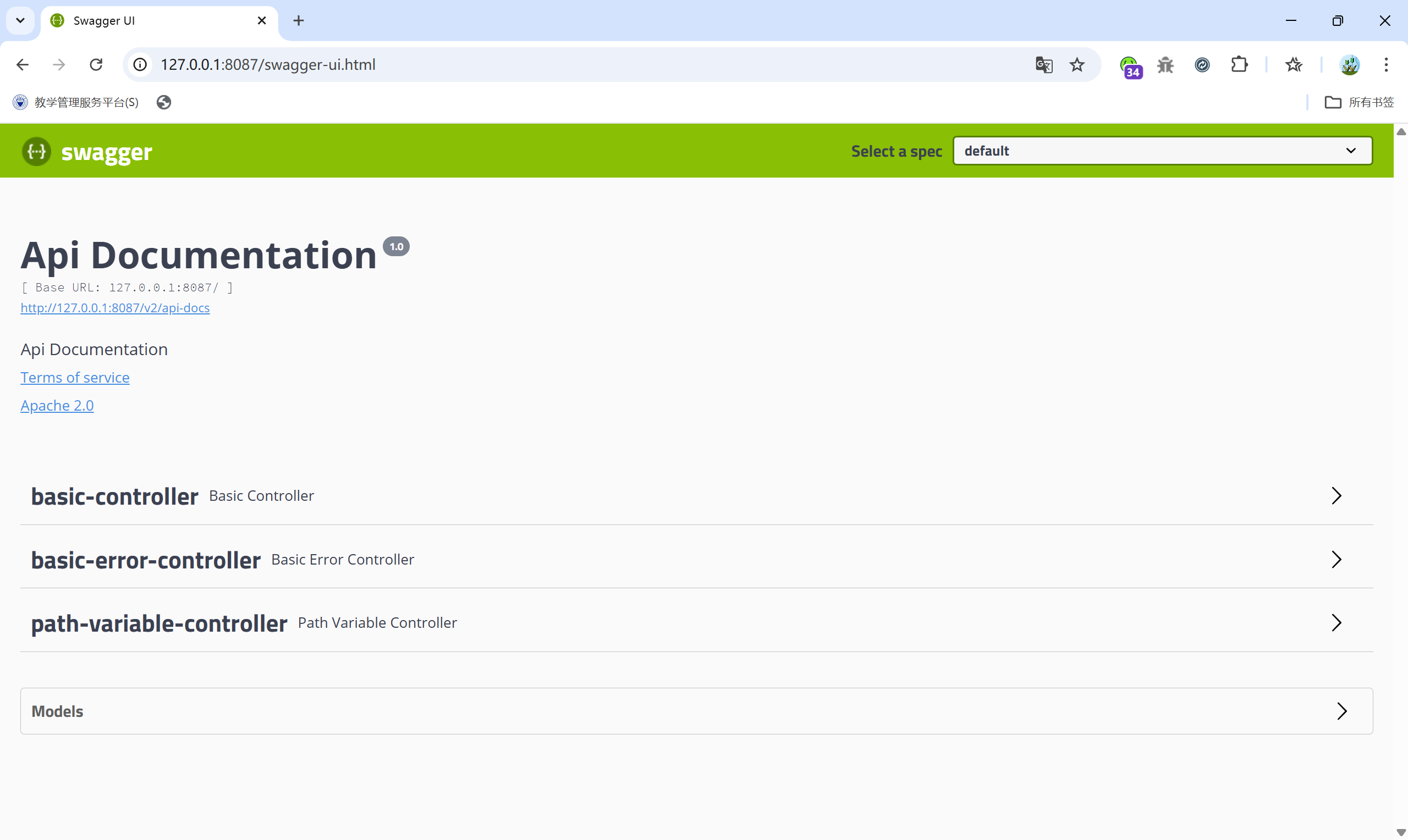Click the Swagger logo icon

tap(36, 151)
